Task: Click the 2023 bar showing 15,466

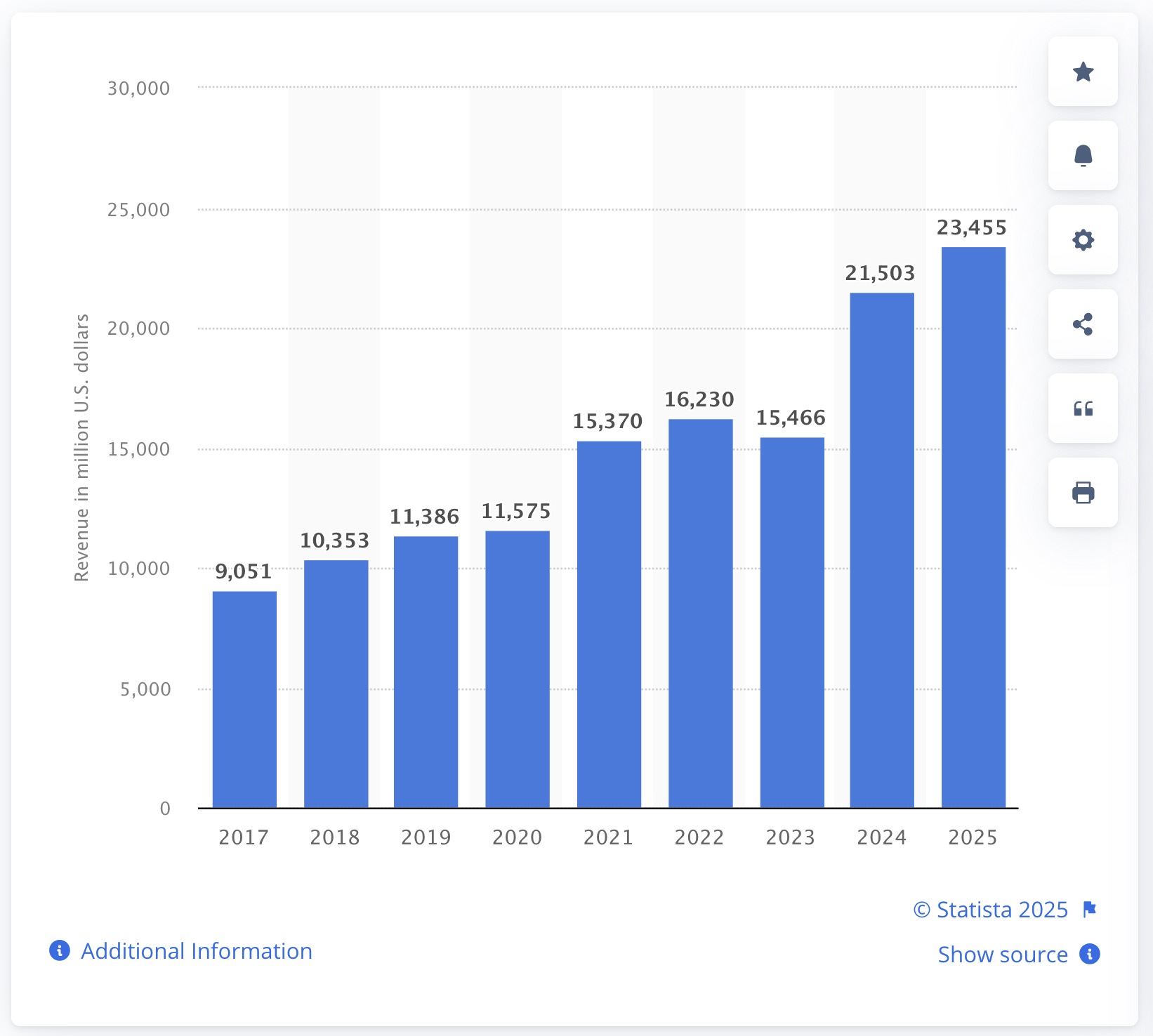Action: pos(791,622)
